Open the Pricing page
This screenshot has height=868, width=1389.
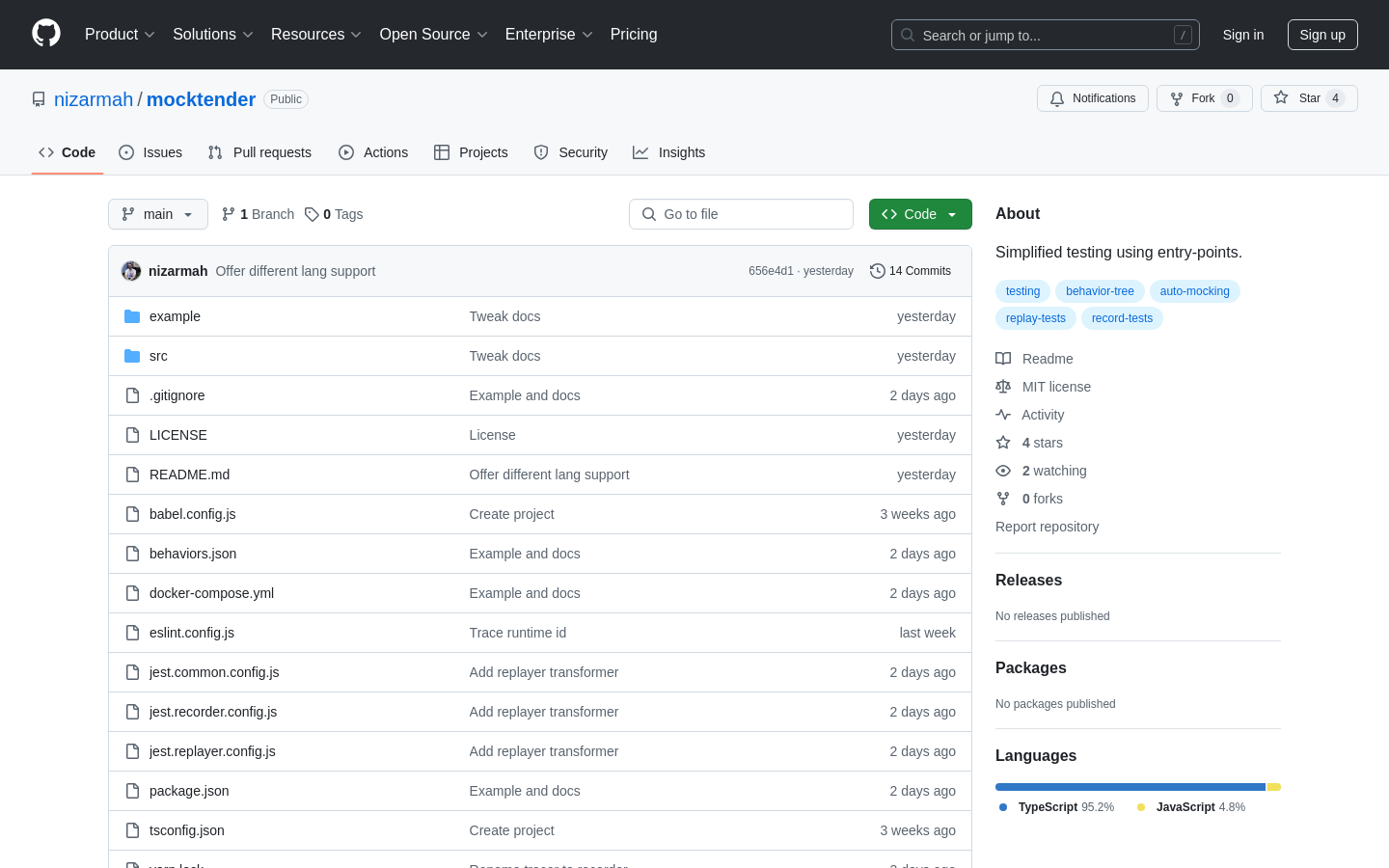click(x=634, y=35)
